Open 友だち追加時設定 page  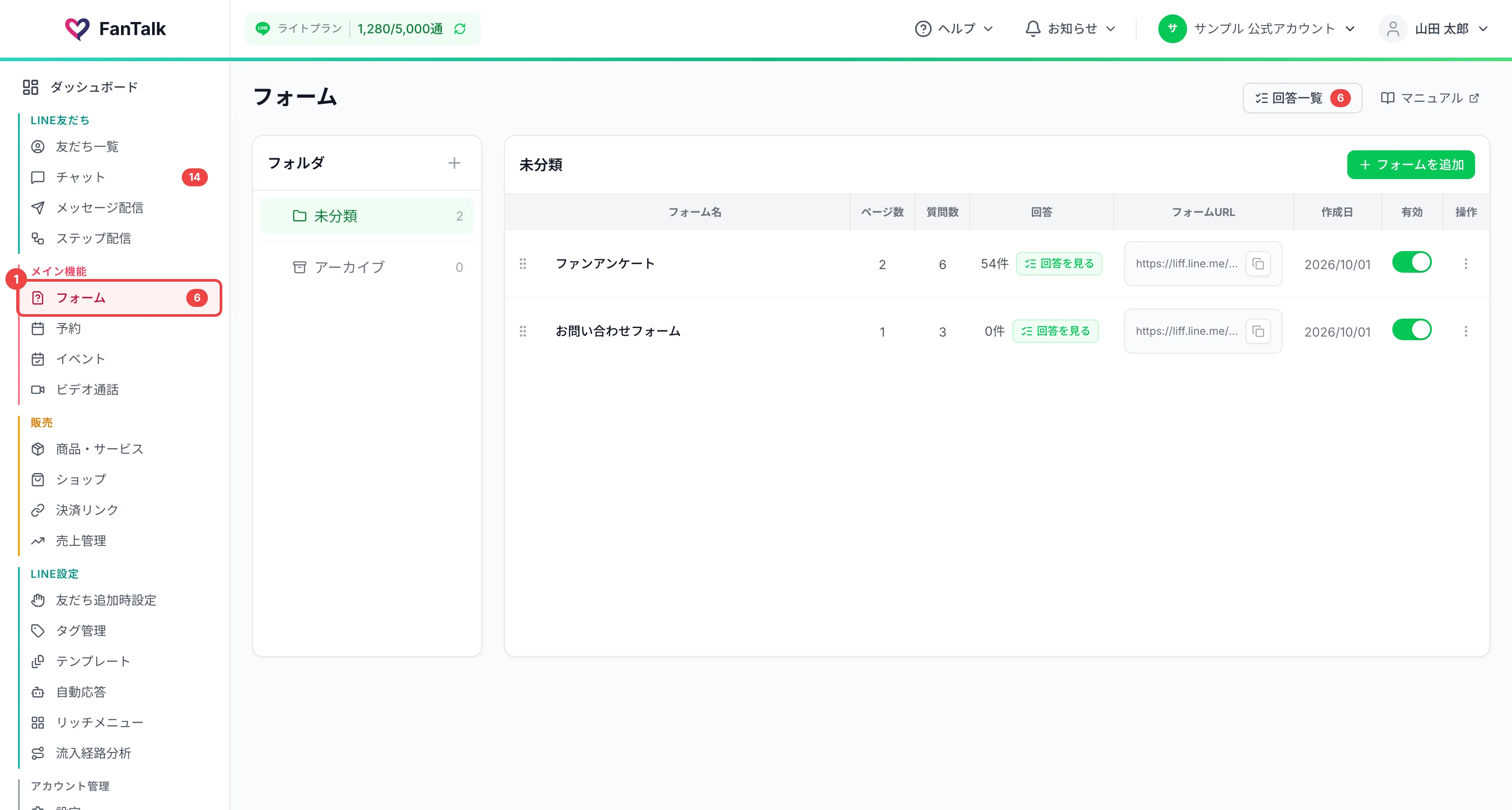pos(120,600)
